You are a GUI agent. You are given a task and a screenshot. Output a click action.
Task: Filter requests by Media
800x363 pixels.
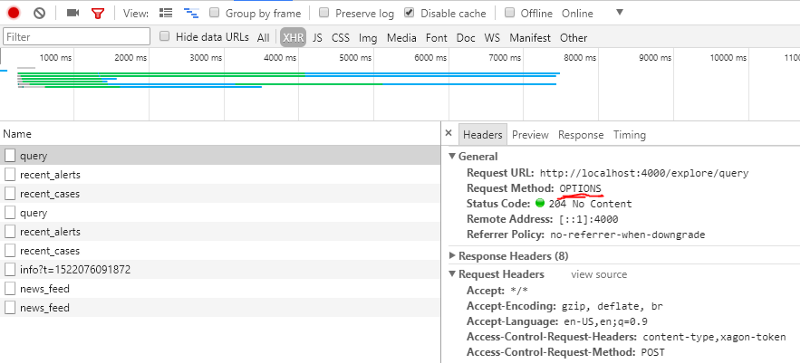click(x=402, y=38)
